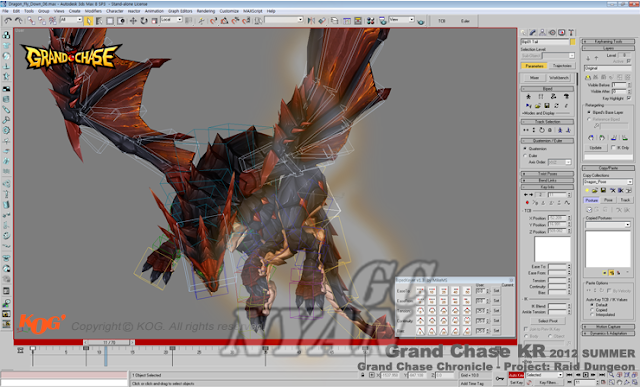Click the Workbench button

(x=559, y=78)
